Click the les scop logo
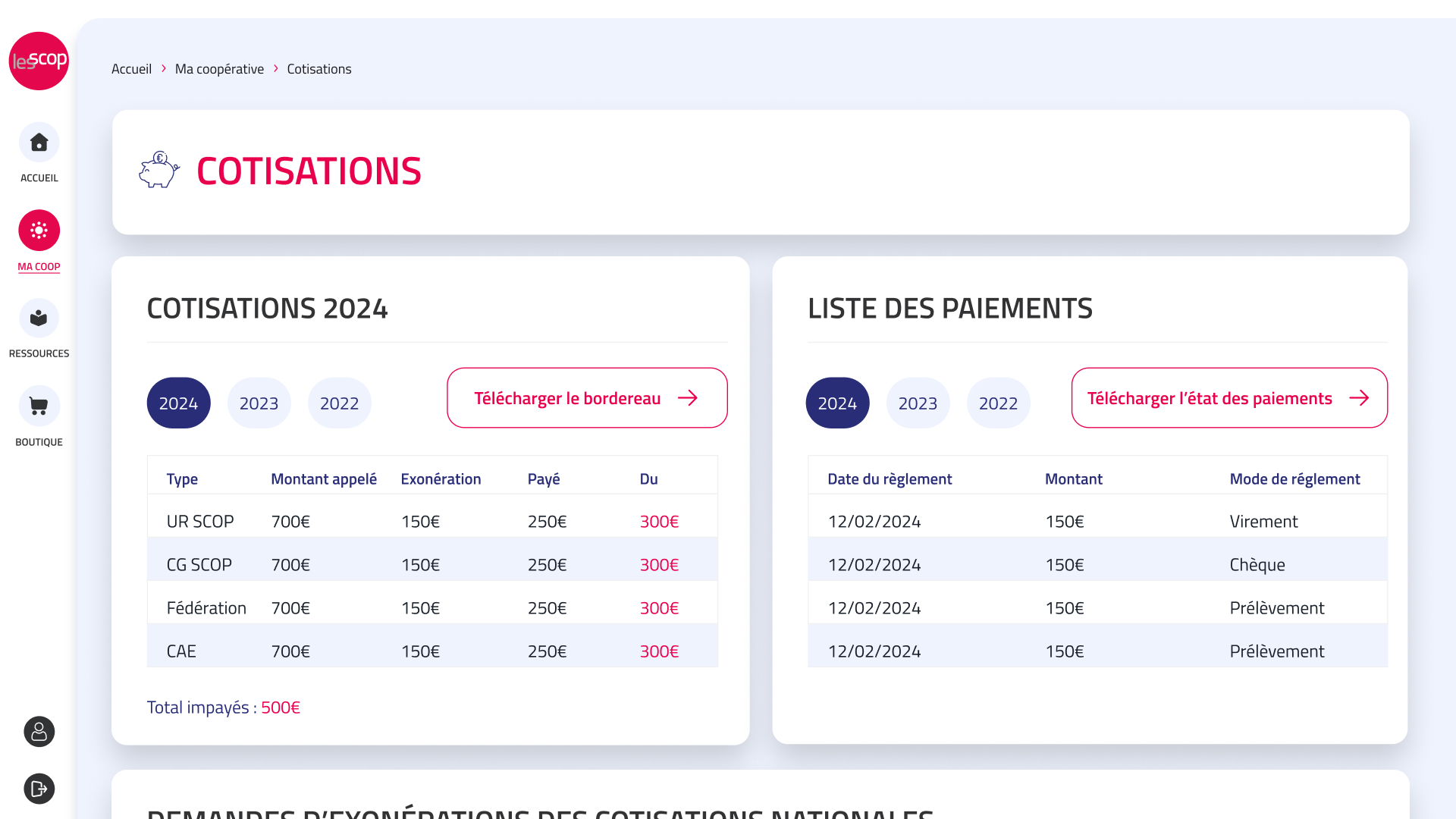 [x=39, y=61]
